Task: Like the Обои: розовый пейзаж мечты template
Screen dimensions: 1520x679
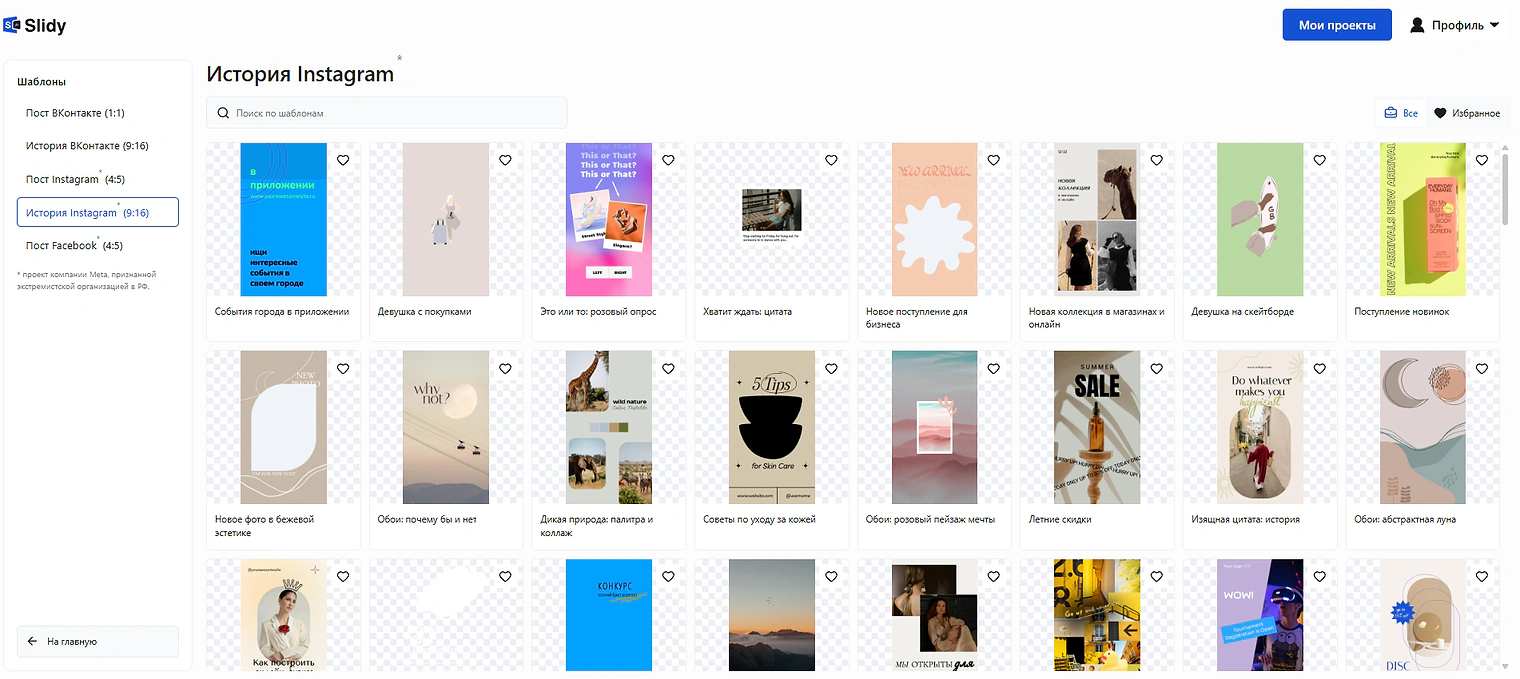Action: pyautogui.click(x=994, y=369)
